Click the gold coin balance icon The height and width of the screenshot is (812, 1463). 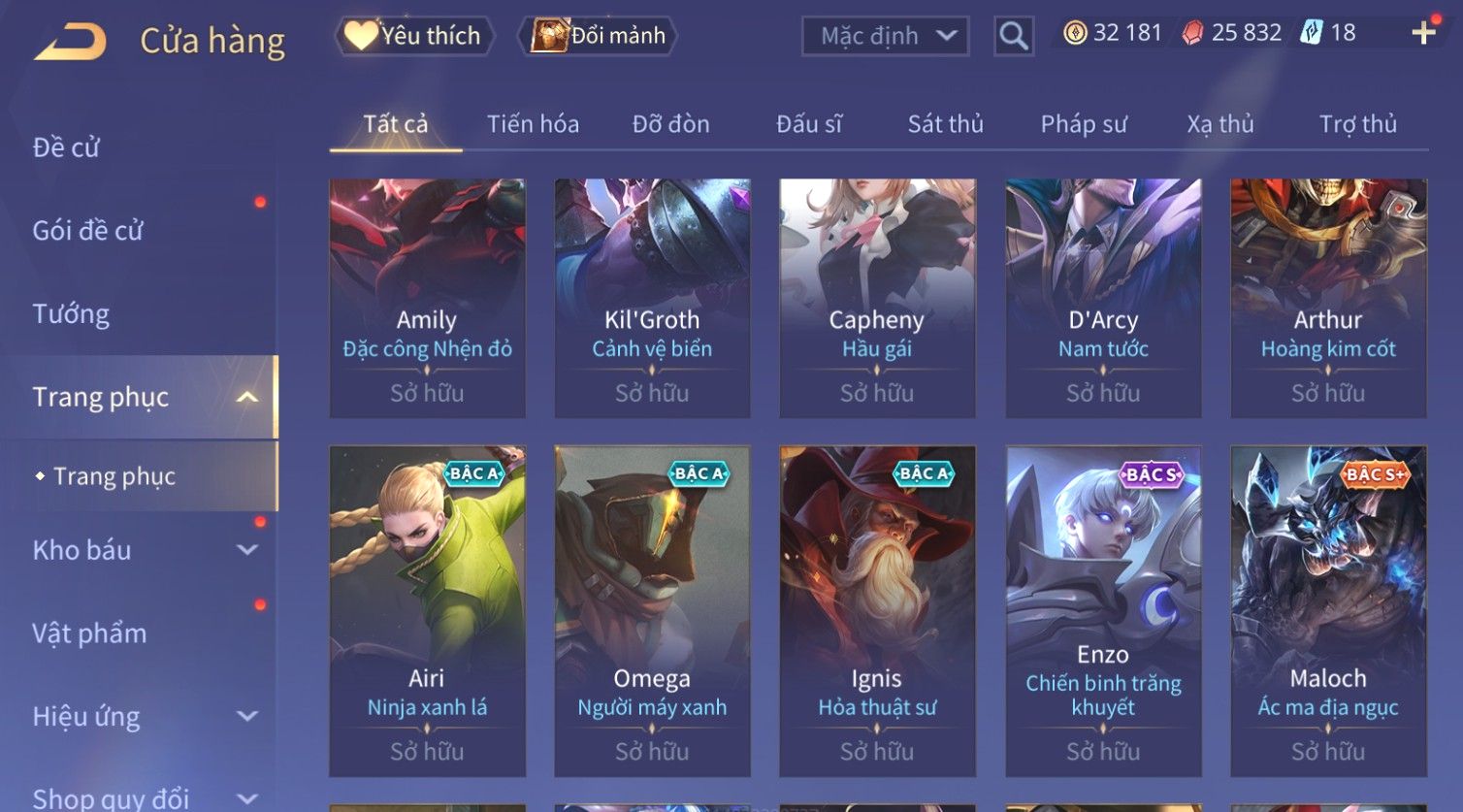[x=1075, y=33]
